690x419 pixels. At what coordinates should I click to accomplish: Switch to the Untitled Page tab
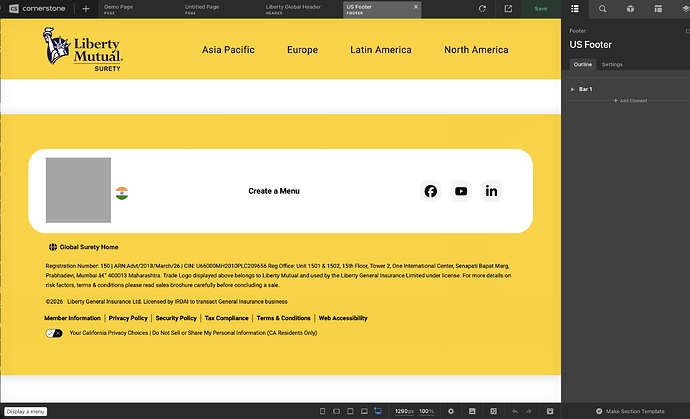coord(202,9)
